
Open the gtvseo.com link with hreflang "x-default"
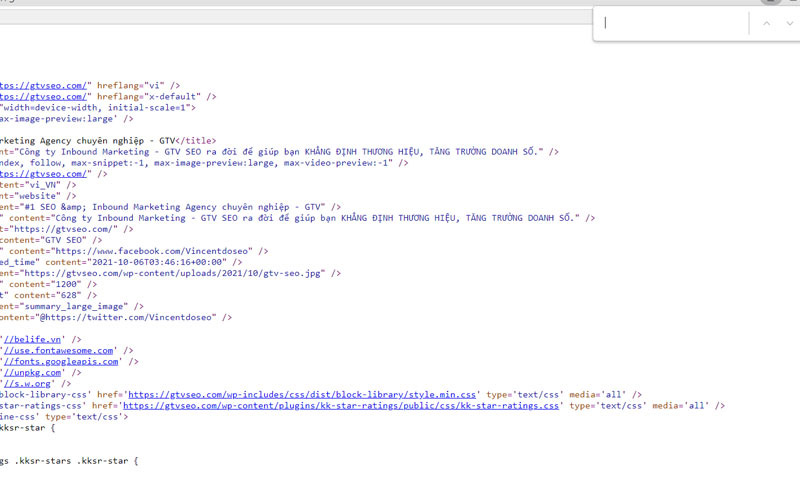(44, 97)
